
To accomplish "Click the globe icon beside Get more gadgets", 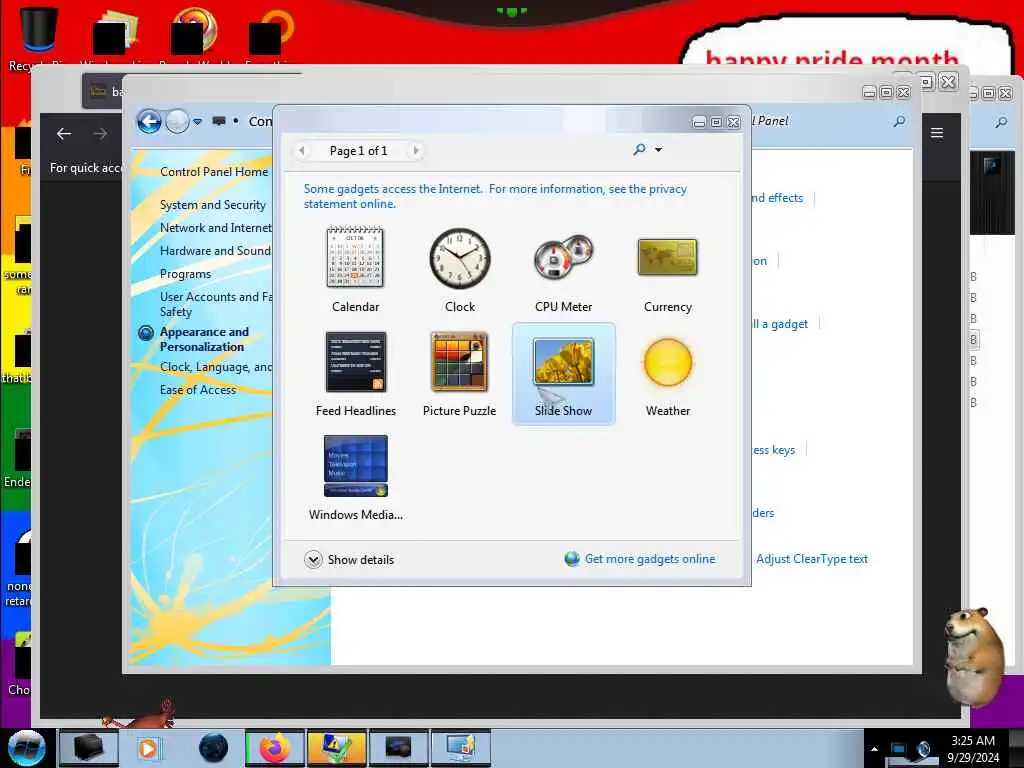I will pos(572,559).
